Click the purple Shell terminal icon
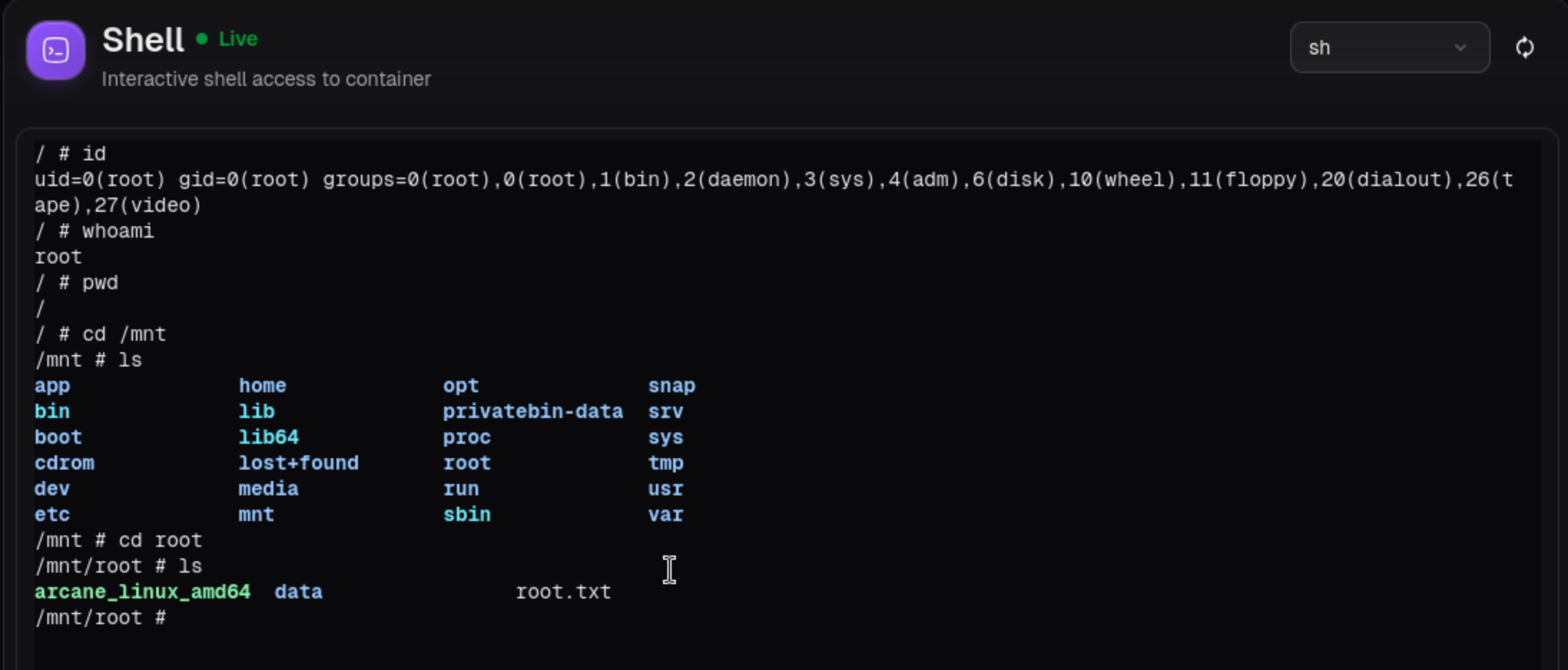The height and width of the screenshot is (670, 1568). click(56, 50)
